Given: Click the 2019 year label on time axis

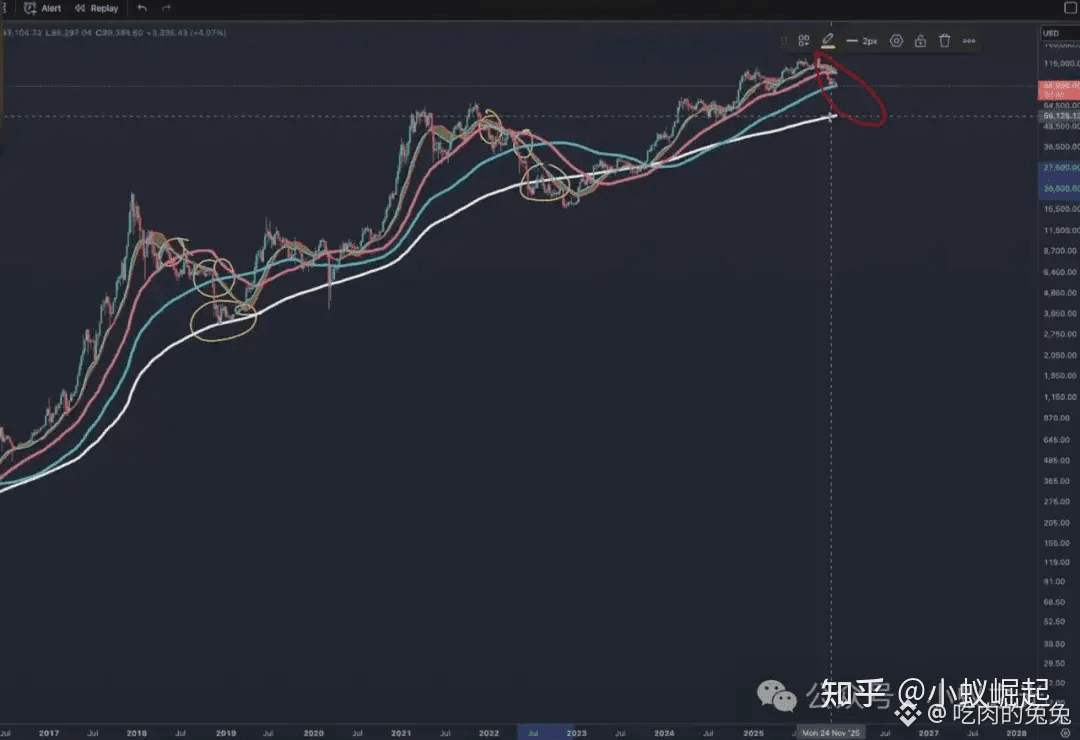Looking at the screenshot, I should (x=226, y=733).
